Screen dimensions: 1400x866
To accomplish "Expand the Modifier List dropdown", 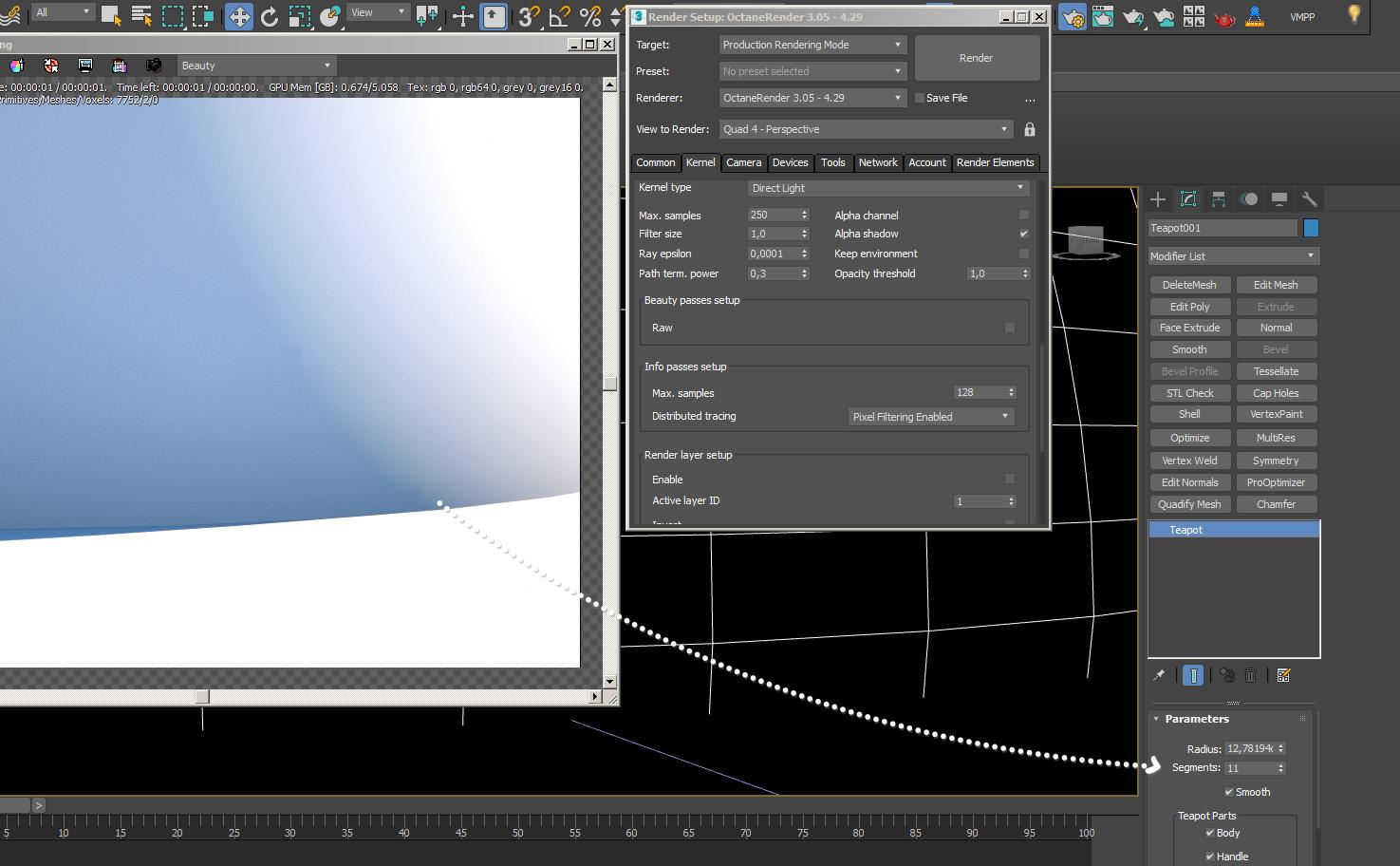I will pyautogui.click(x=1233, y=256).
